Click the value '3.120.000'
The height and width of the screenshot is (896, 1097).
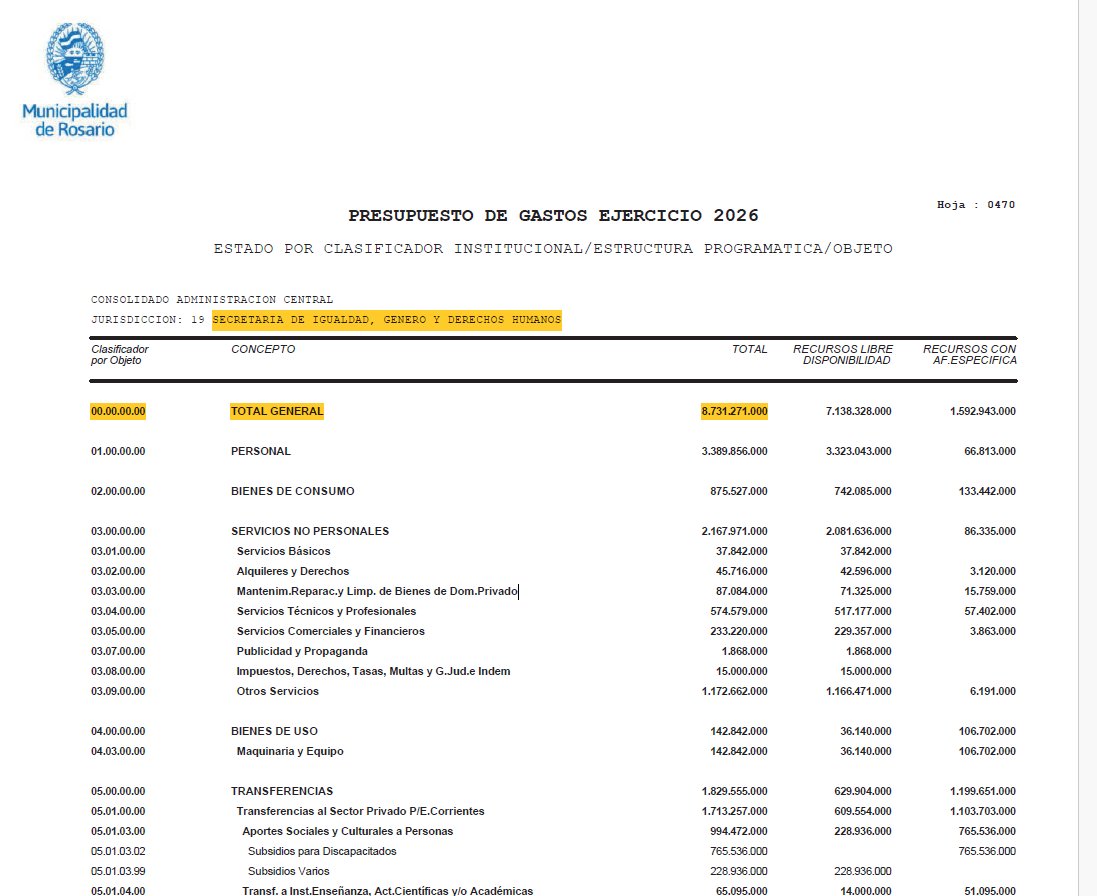tap(993, 571)
